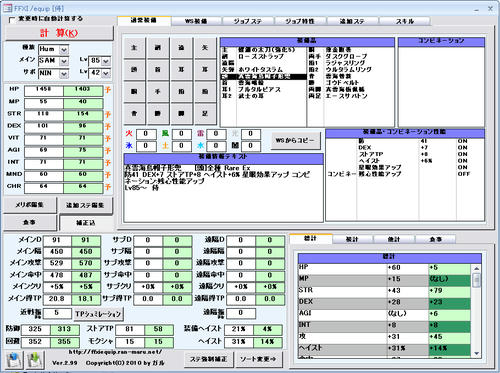Switch to the WS装備 tab
500x373 pixels.
[196, 21]
